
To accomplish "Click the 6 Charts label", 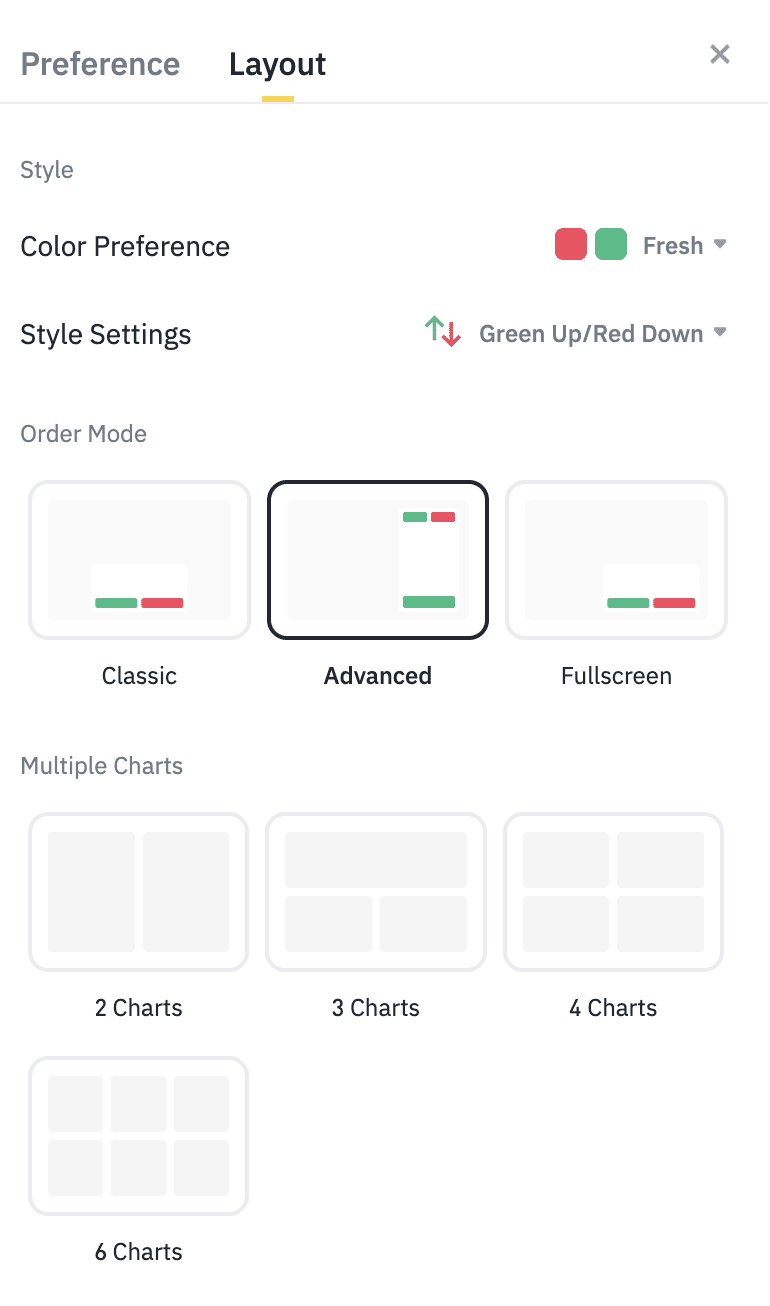I will 139,1252.
